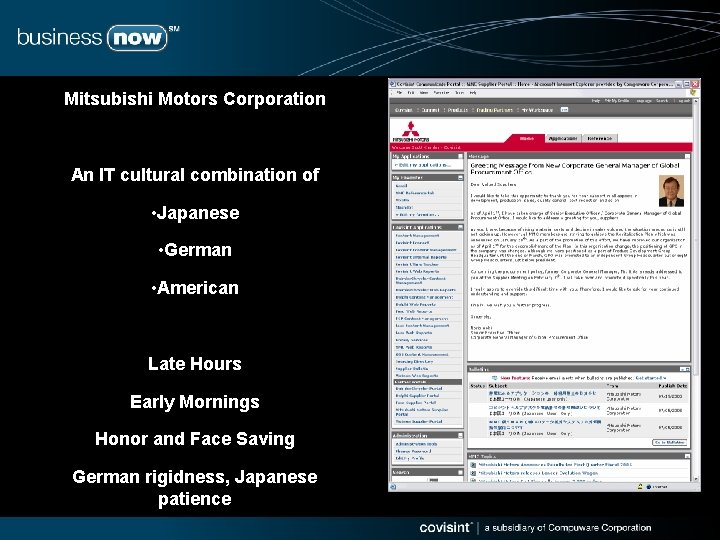Click the New Feature alert icon
Image resolution: width=720 pixels, height=540 pixels.
pyautogui.click(x=495, y=378)
